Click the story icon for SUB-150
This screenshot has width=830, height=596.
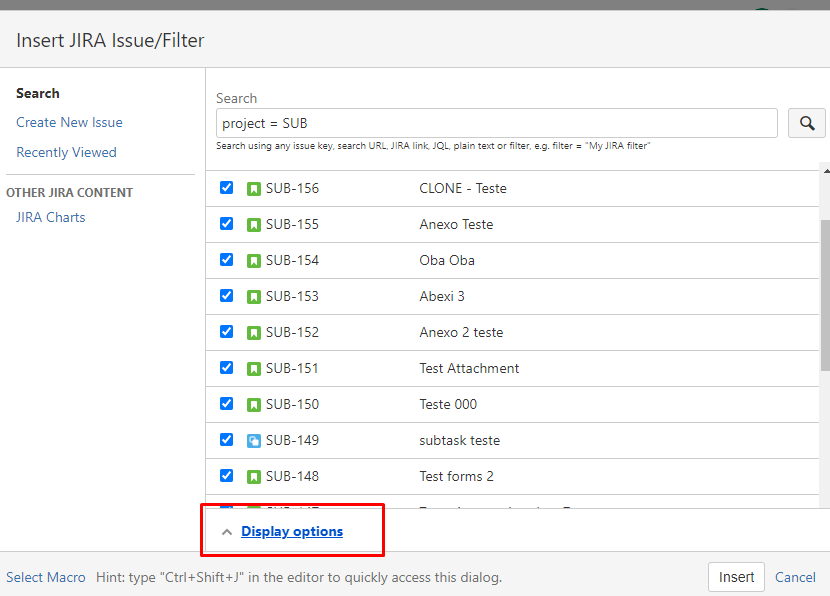[x=254, y=405]
